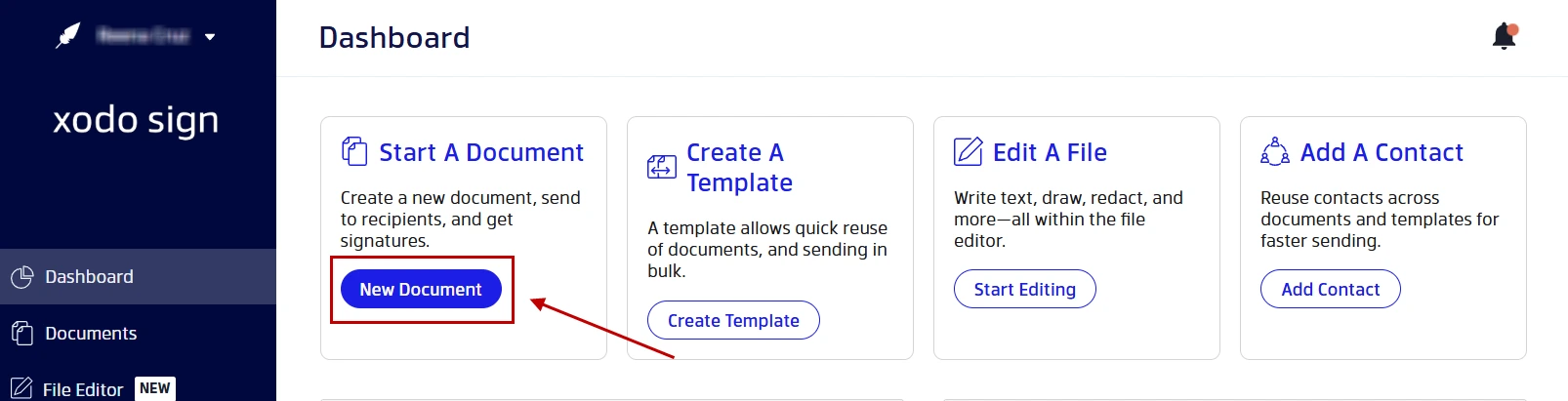Click the Start Editing button

coord(1024,289)
